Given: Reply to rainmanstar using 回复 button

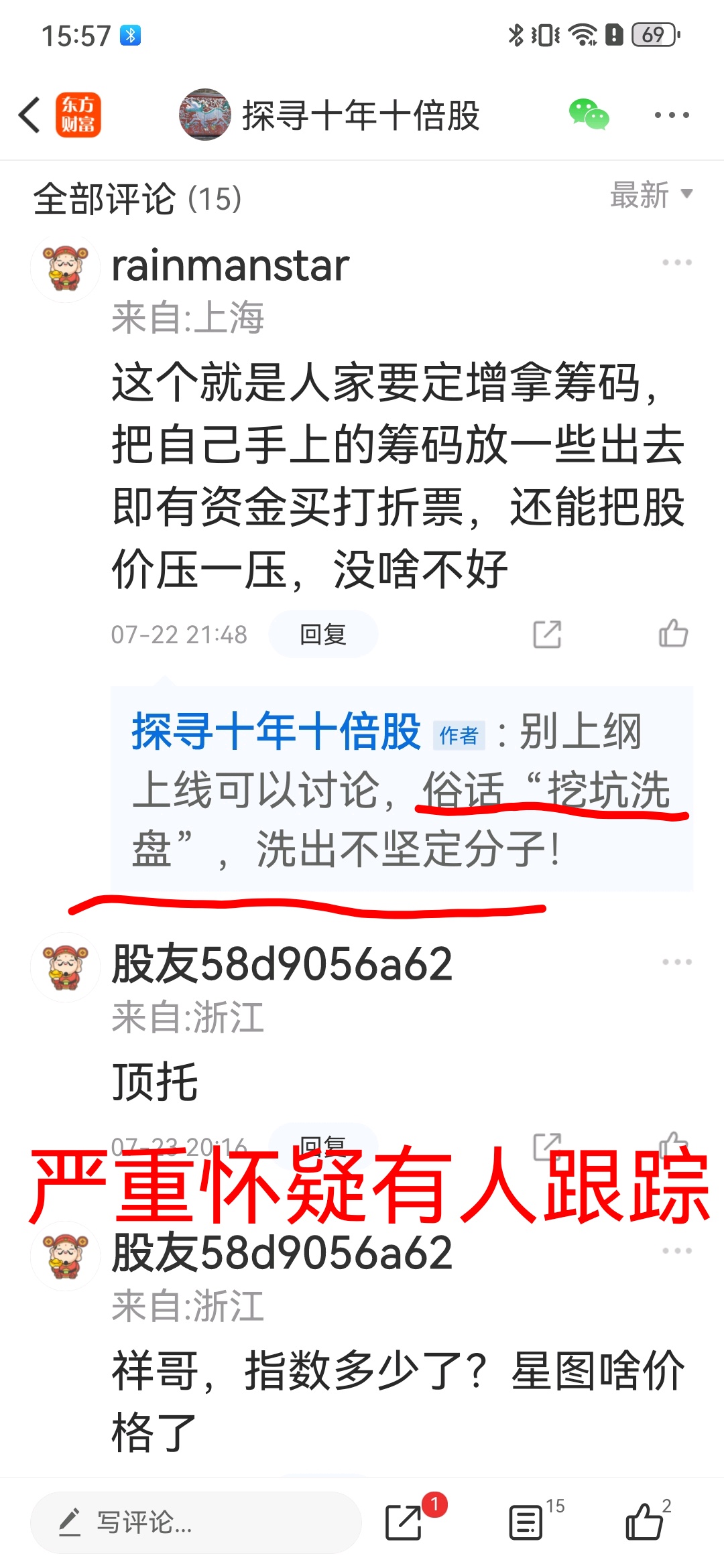Looking at the screenshot, I should pos(323,634).
